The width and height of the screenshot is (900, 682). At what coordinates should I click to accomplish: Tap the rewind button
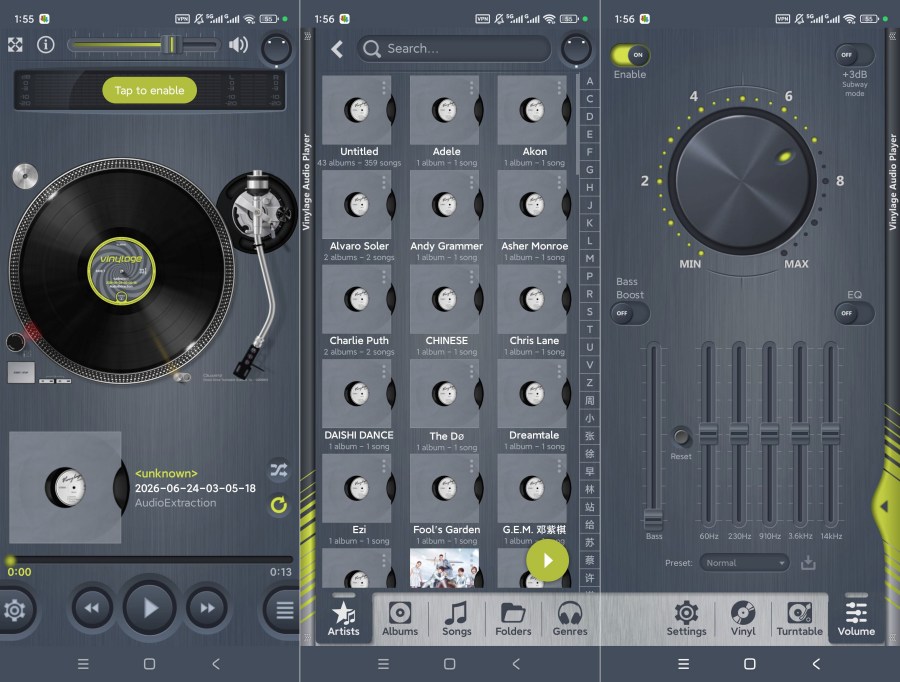(92, 608)
